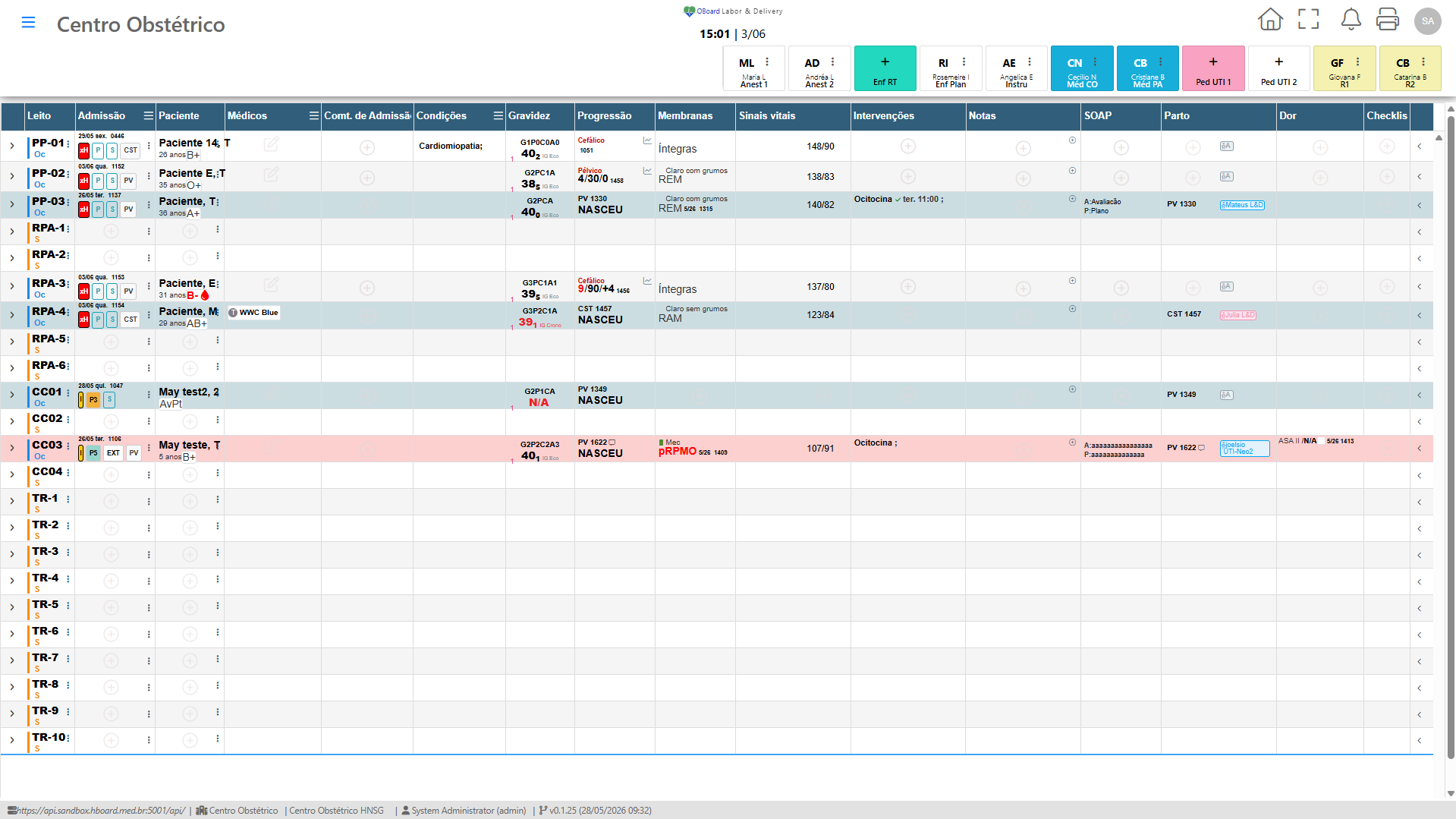Open bed menu for CC01

[68, 393]
